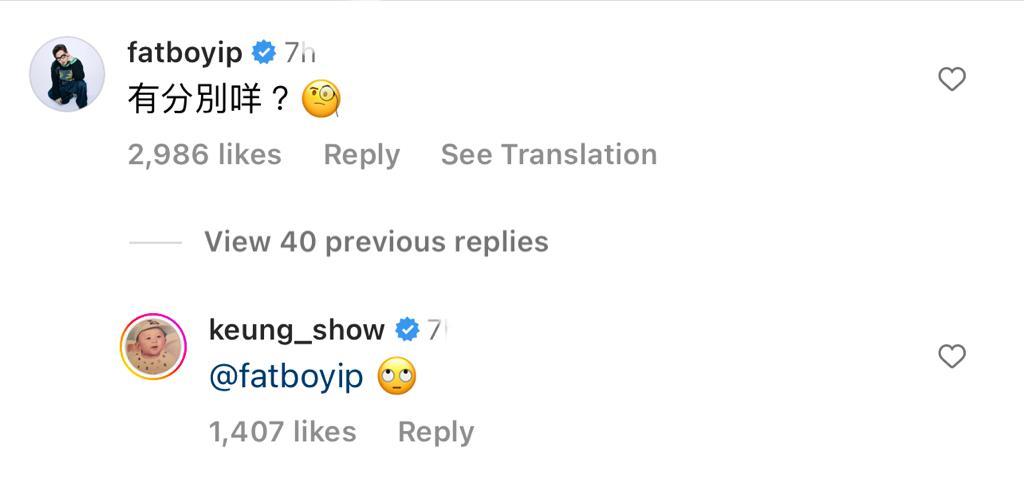
Task: Click the verified badge beside fatboyip
Action: click(x=264, y=52)
